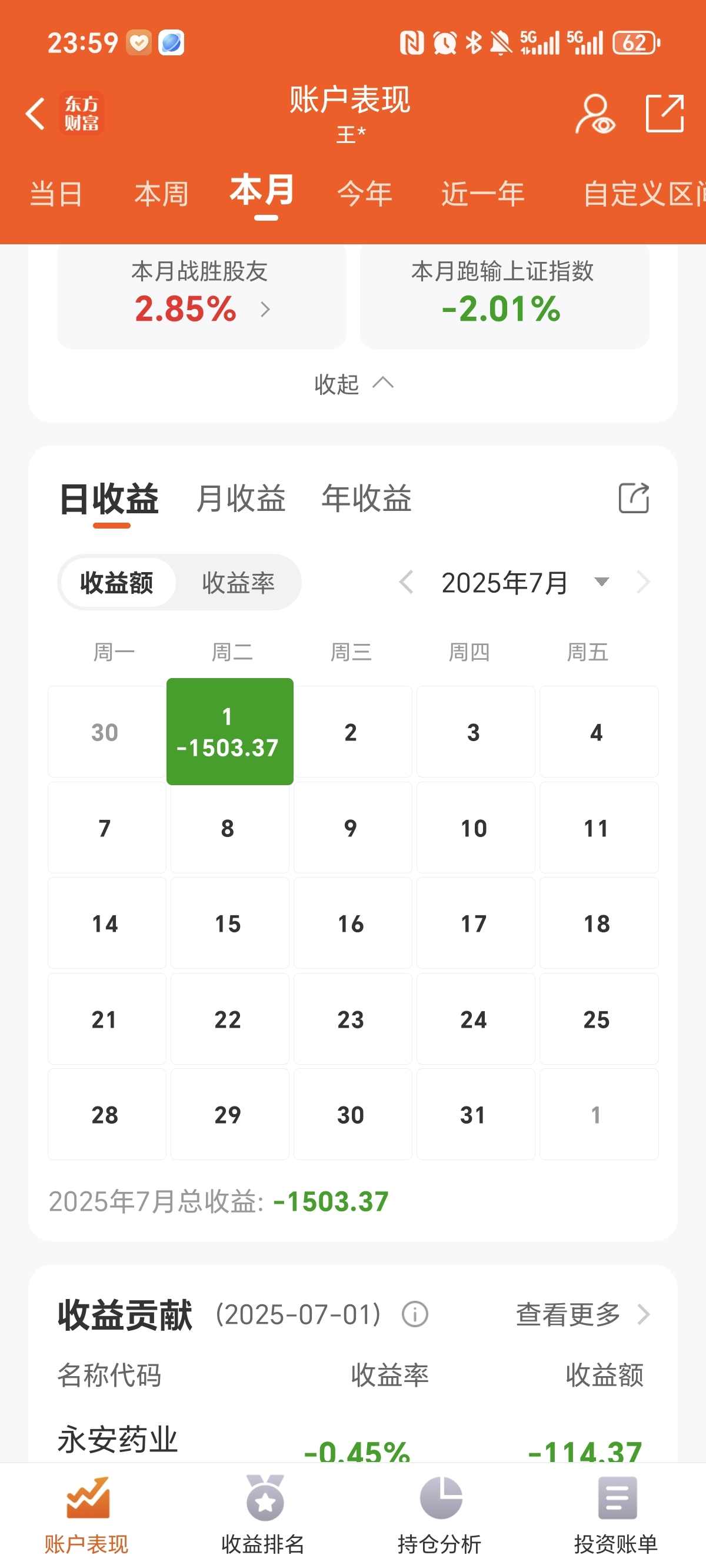Switch to the 今年 tab
706x1568 pixels.
pos(365,194)
